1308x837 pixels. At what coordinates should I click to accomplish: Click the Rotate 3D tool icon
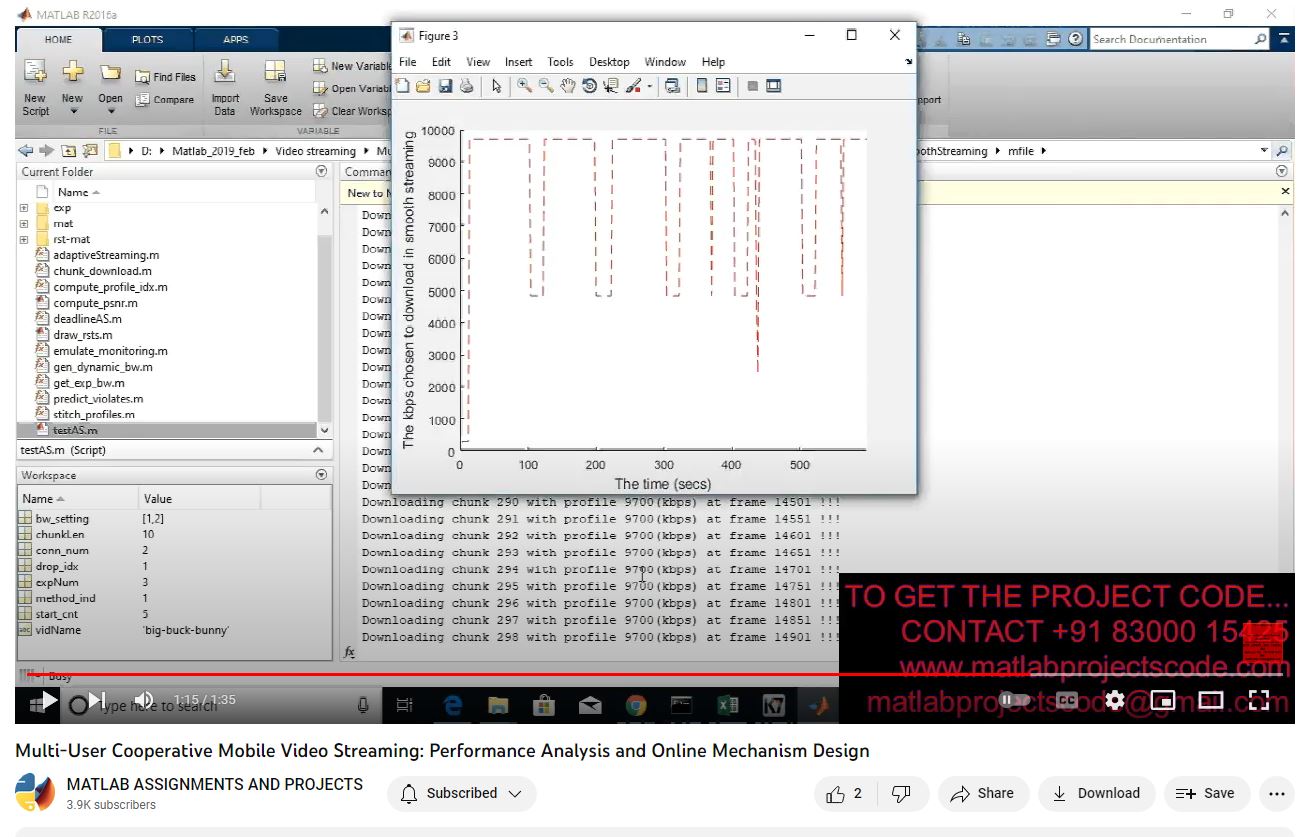coord(589,87)
